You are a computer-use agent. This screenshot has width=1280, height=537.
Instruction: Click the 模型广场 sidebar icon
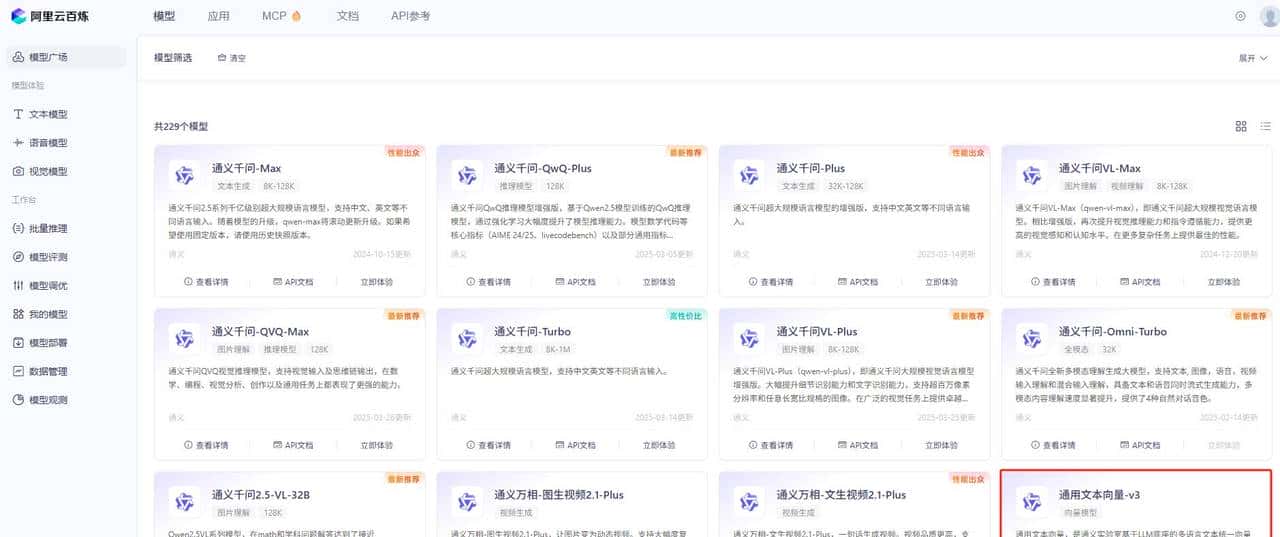click(19, 58)
